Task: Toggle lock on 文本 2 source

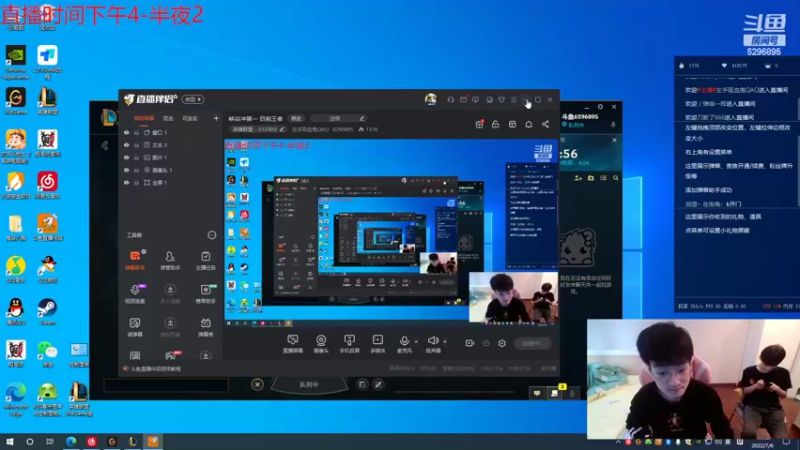Action: (137, 145)
